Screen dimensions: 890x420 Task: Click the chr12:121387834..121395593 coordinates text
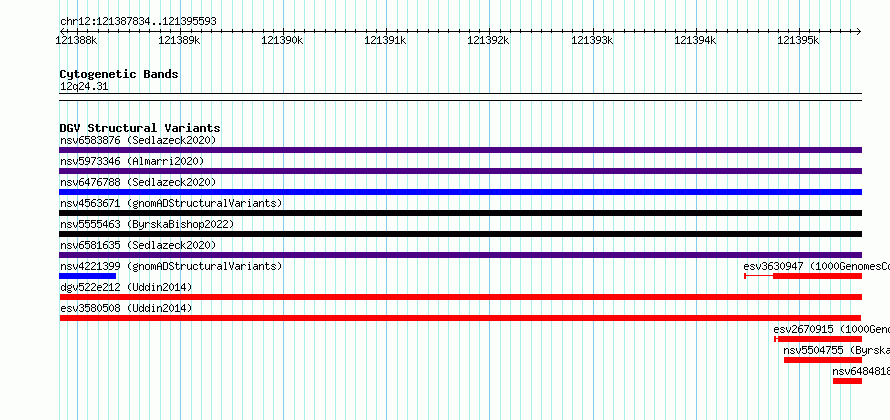[x=138, y=22]
